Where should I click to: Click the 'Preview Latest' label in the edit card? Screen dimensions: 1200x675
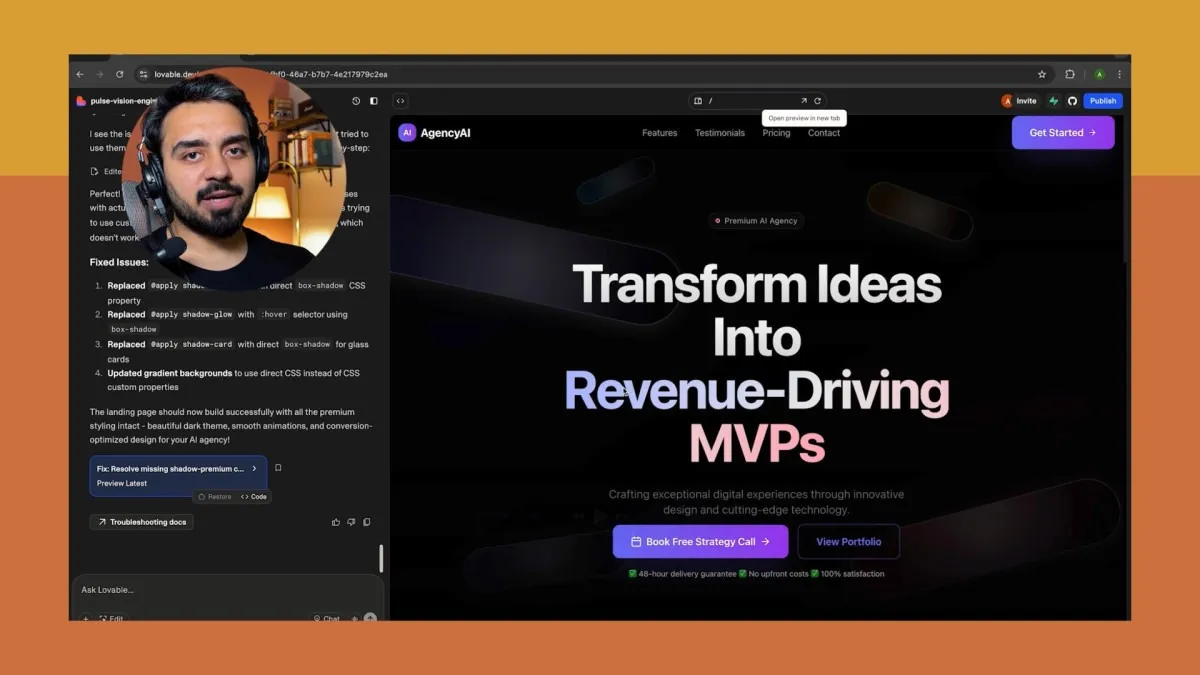[122, 483]
